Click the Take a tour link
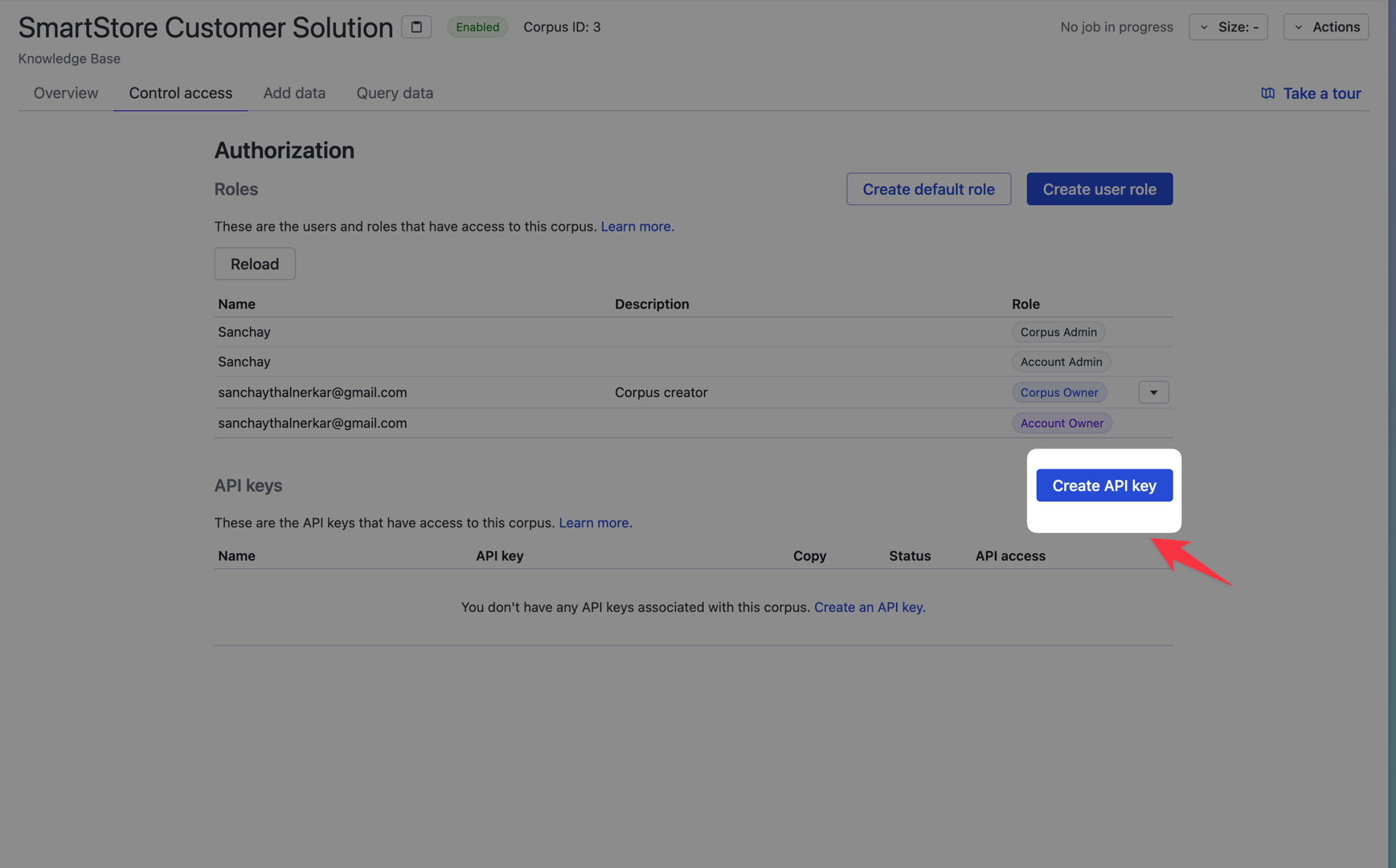Screen dimensions: 1396x868 (1321, 93)
